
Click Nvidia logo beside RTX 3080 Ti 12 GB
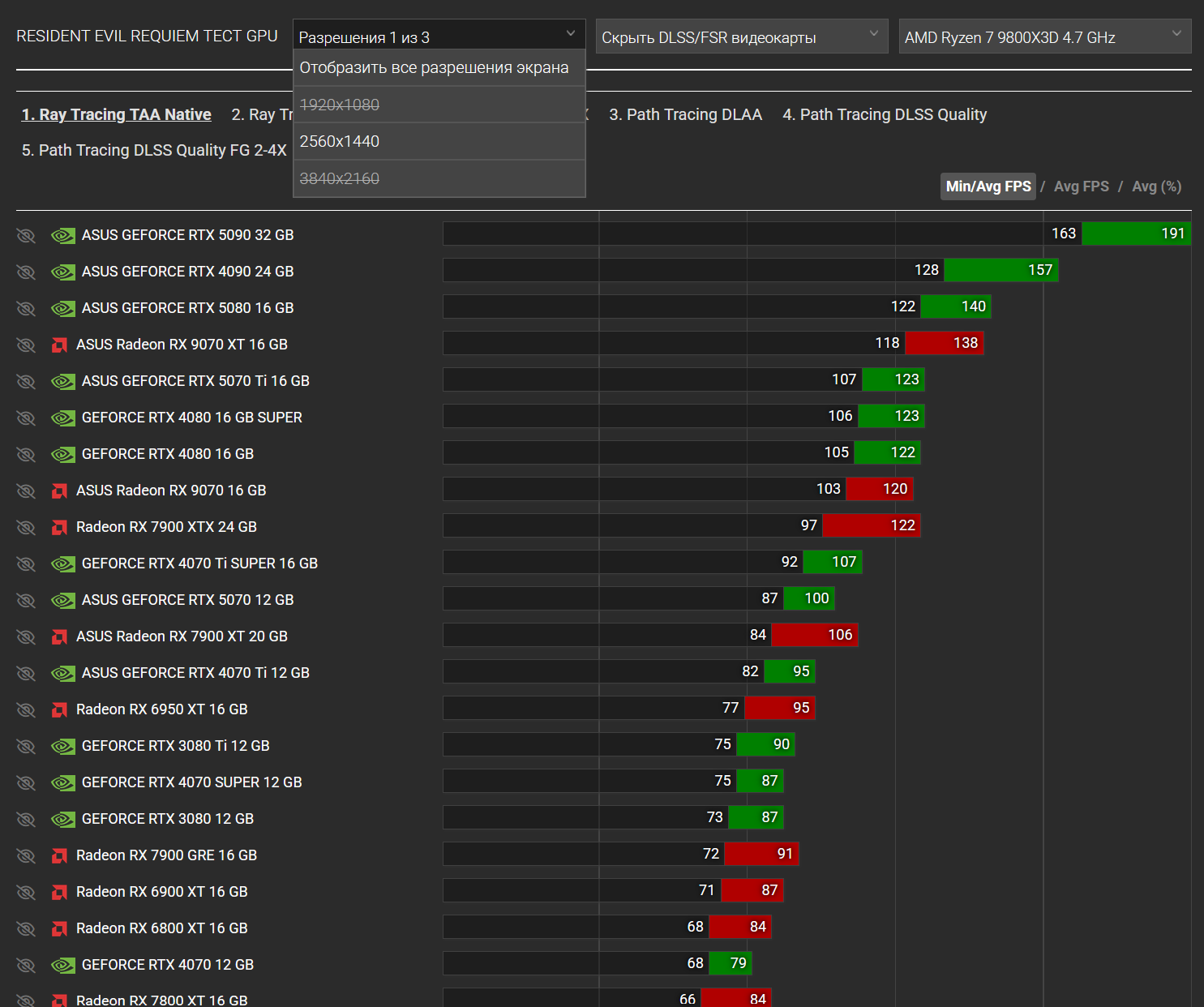coord(63,746)
